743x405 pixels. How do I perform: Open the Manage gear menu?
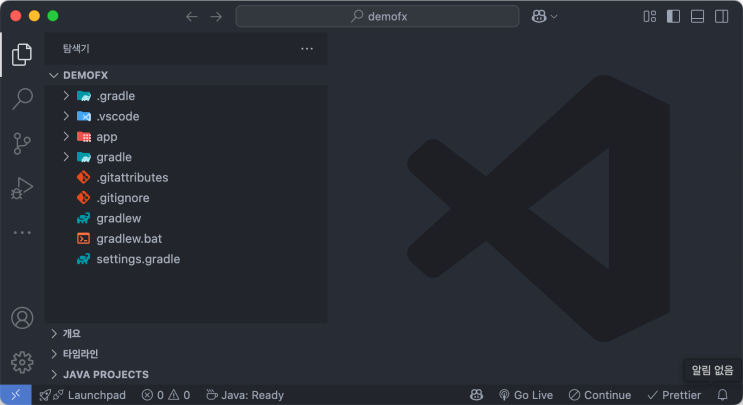click(22, 362)
